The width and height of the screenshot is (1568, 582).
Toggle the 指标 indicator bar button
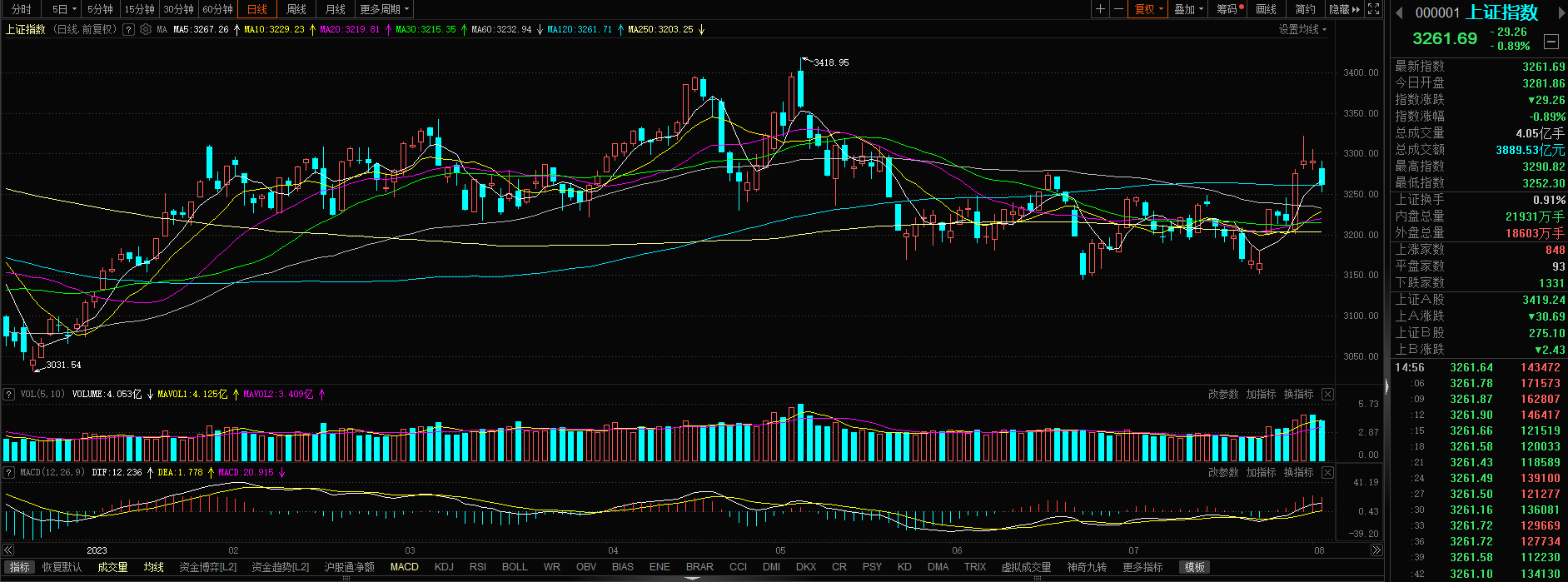[19, 567]
